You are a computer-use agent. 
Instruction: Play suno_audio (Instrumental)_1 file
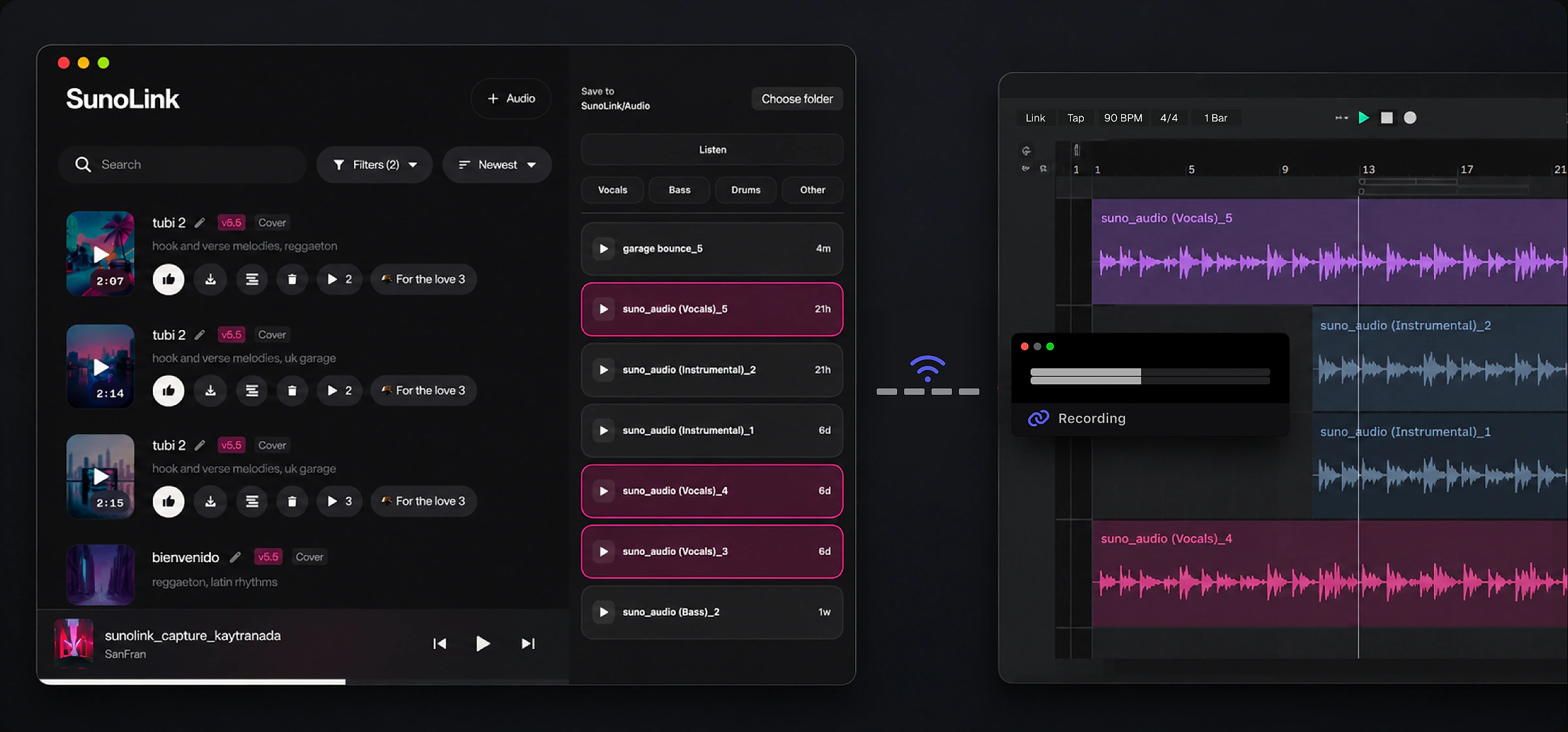pos(604,431)
